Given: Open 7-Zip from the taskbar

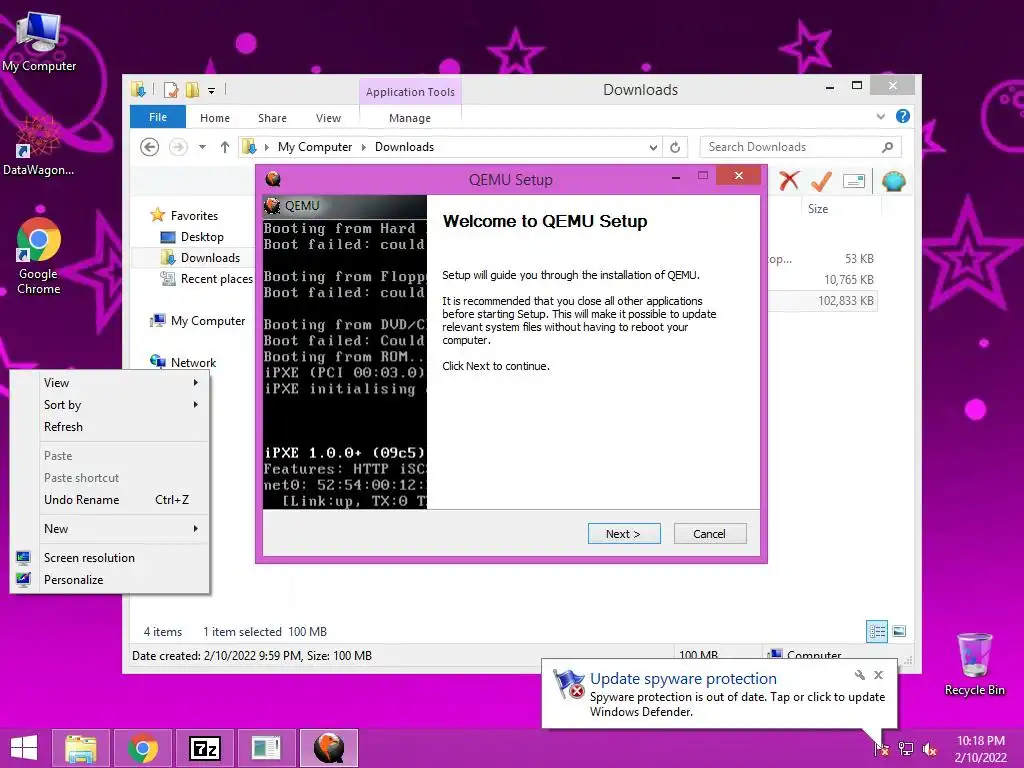Looking at the screenshot, I should pos(204,748).
